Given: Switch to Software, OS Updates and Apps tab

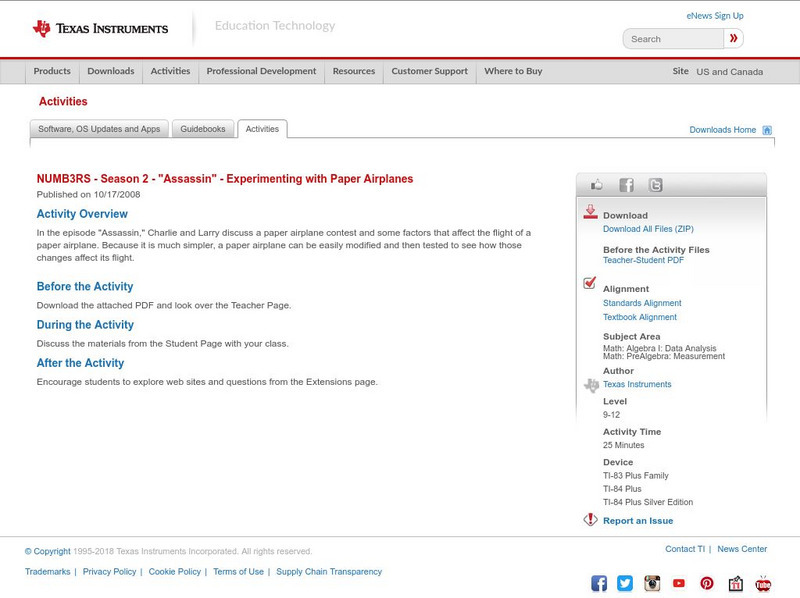Looking at the screenshot, I should point(99,129).
